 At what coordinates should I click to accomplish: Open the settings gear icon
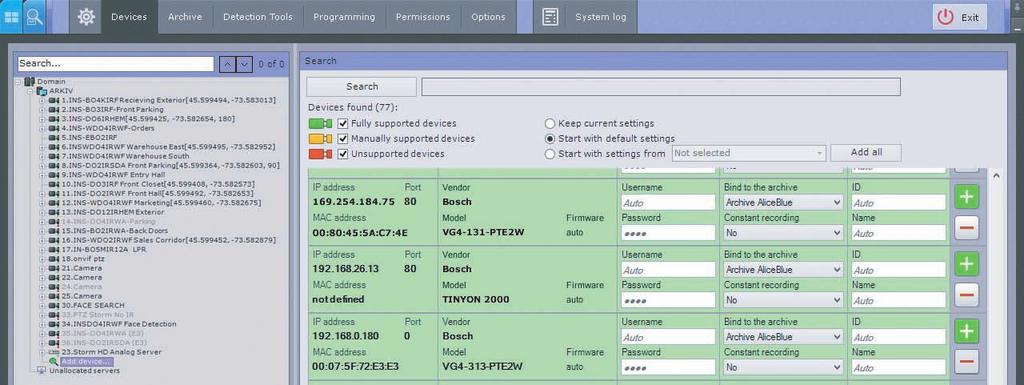[x=86, y=17]
